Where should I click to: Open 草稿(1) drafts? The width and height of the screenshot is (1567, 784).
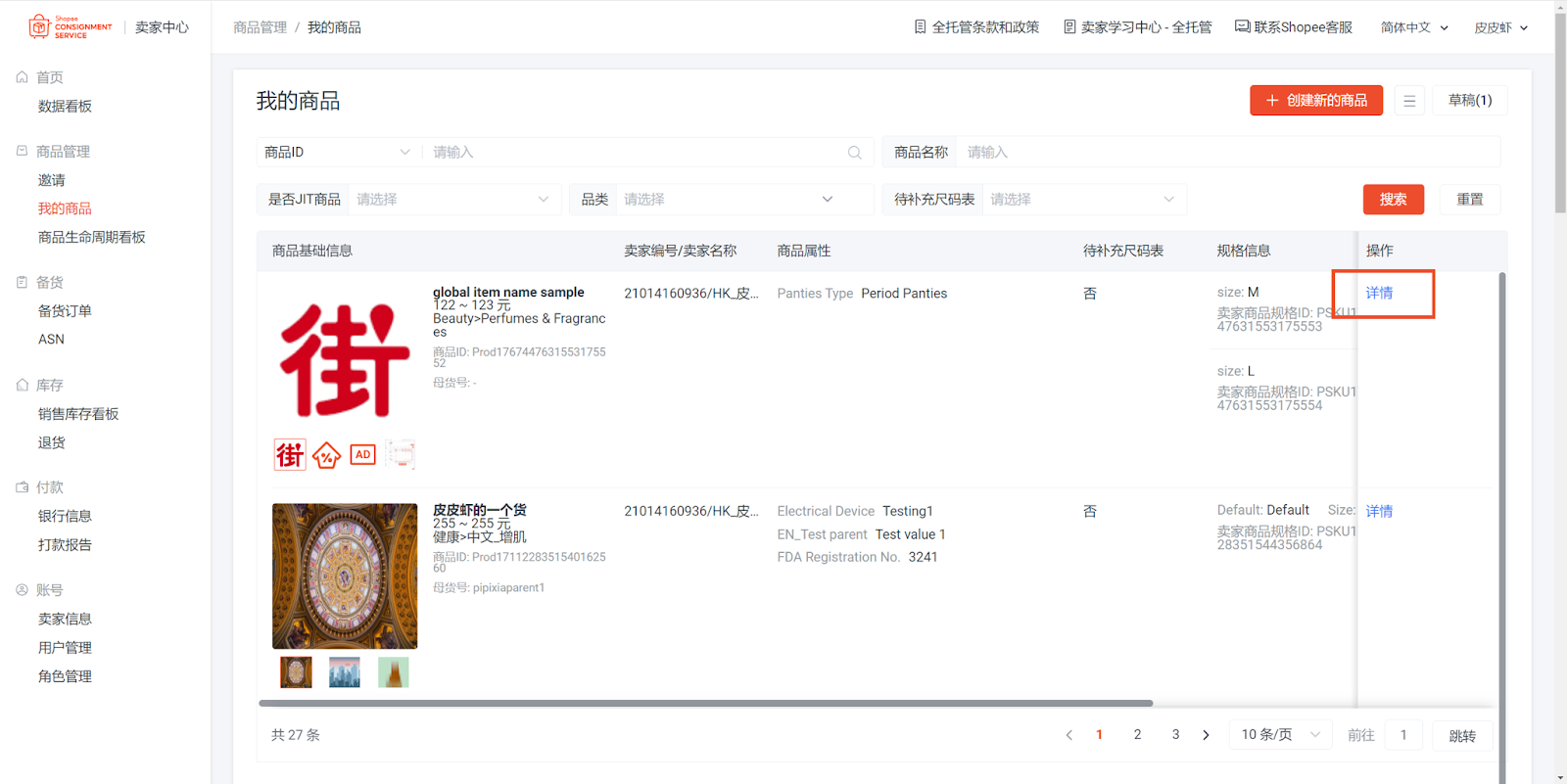(x=1470, y=101)
